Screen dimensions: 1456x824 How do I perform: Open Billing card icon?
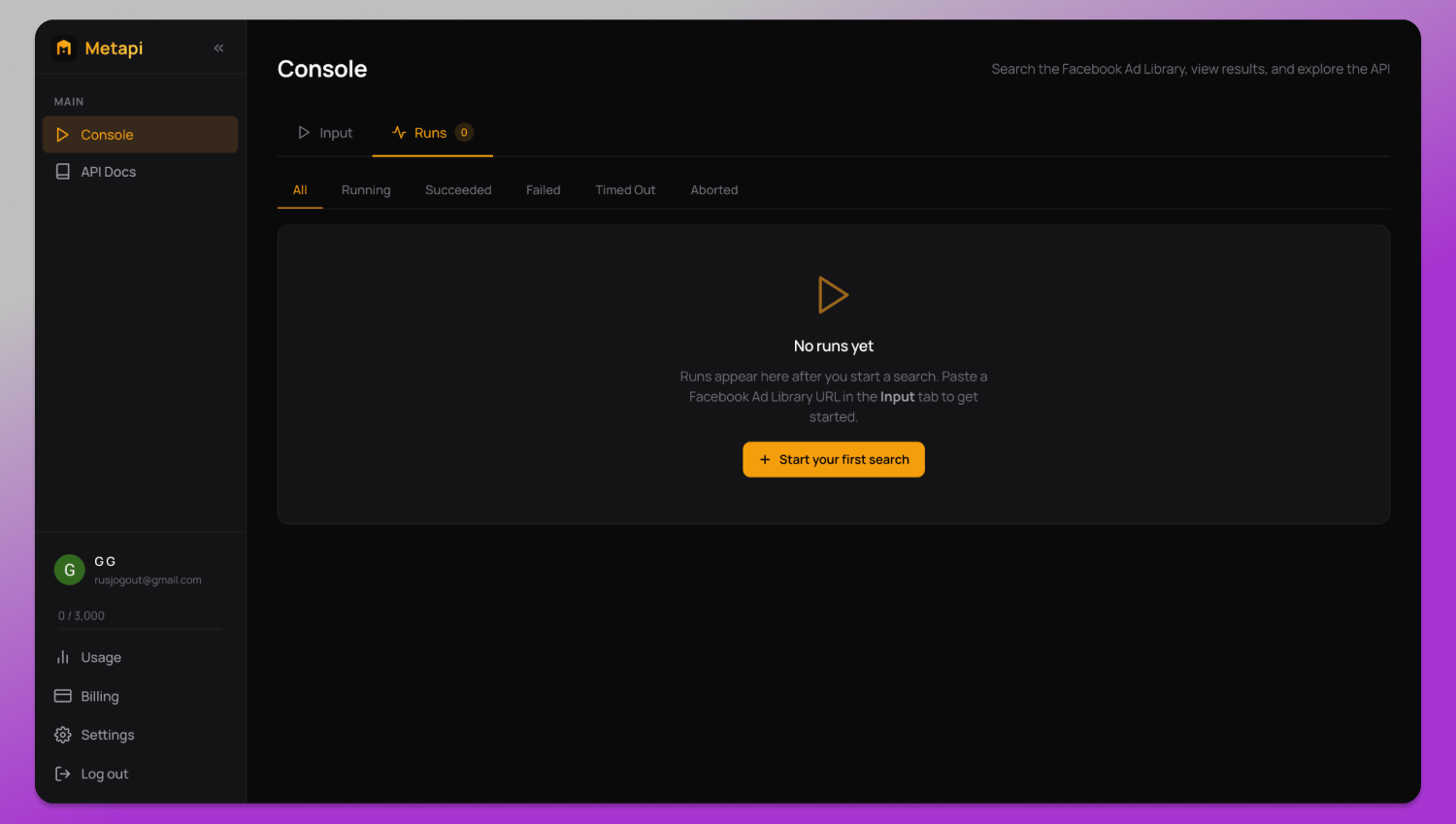pyautogui.click(x=63, y=696)
